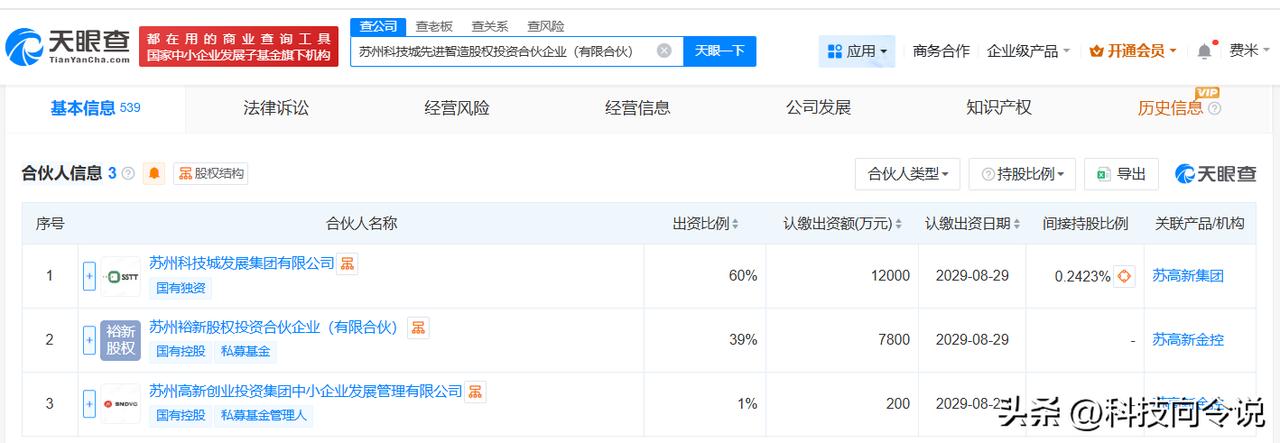Open the 苏高新集团 related institution link
1280x443 pixels.
coord(1188,276)
